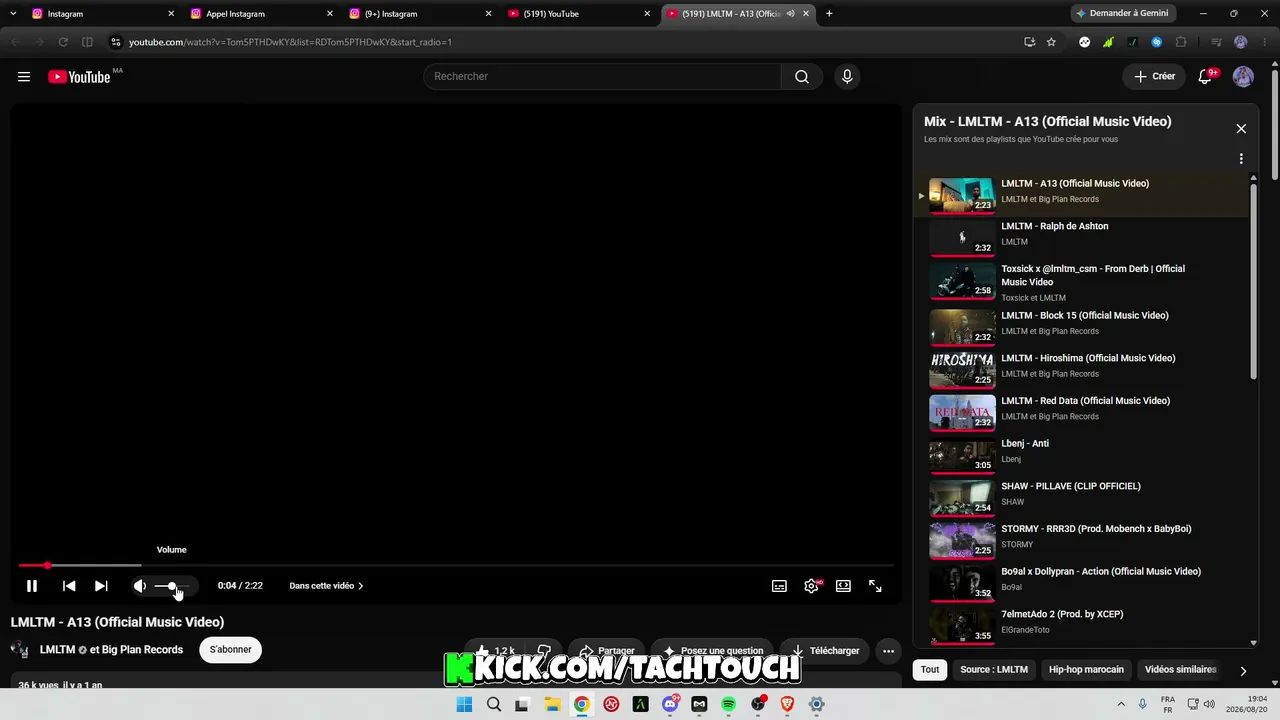Click the 'Demander à Gemini' button
Viewport: 1280px width, 720px height.
[1123, 14]
